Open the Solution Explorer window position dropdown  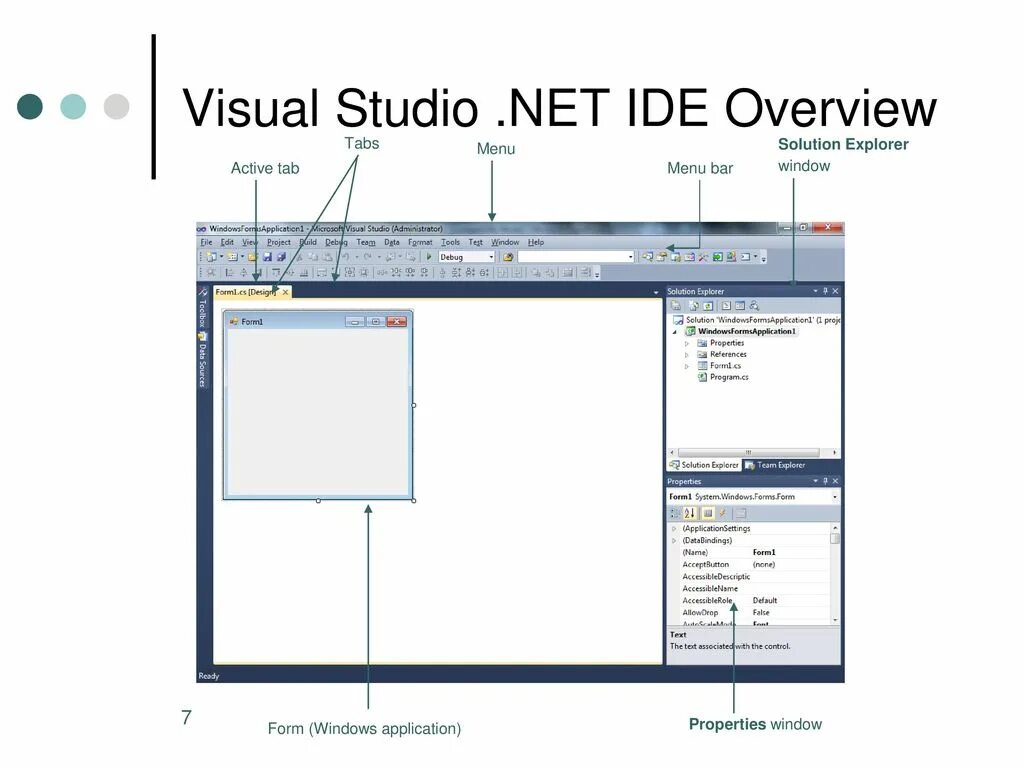[815, 291]
